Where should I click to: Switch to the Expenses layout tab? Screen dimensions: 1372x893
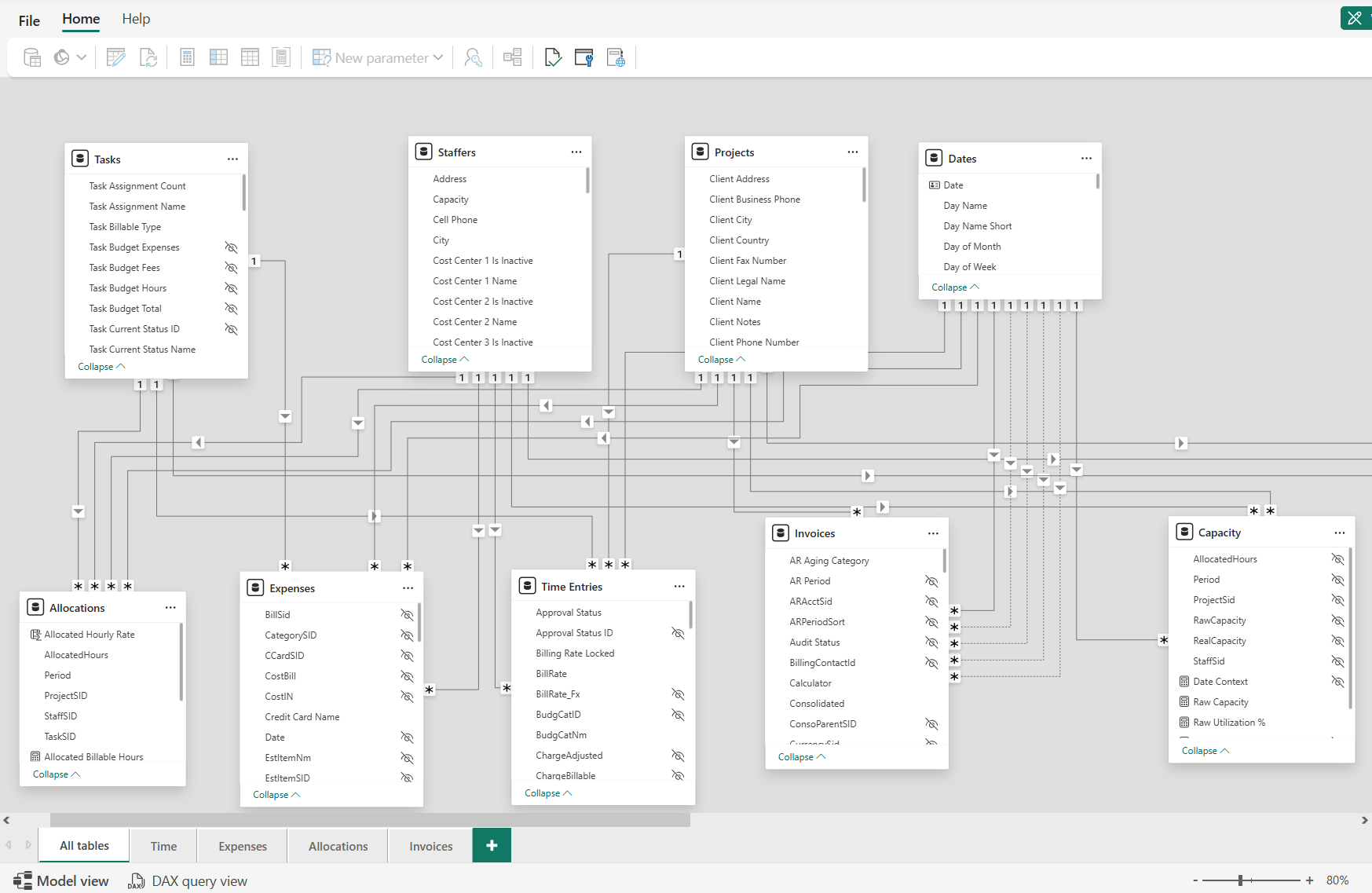(243, 846)
